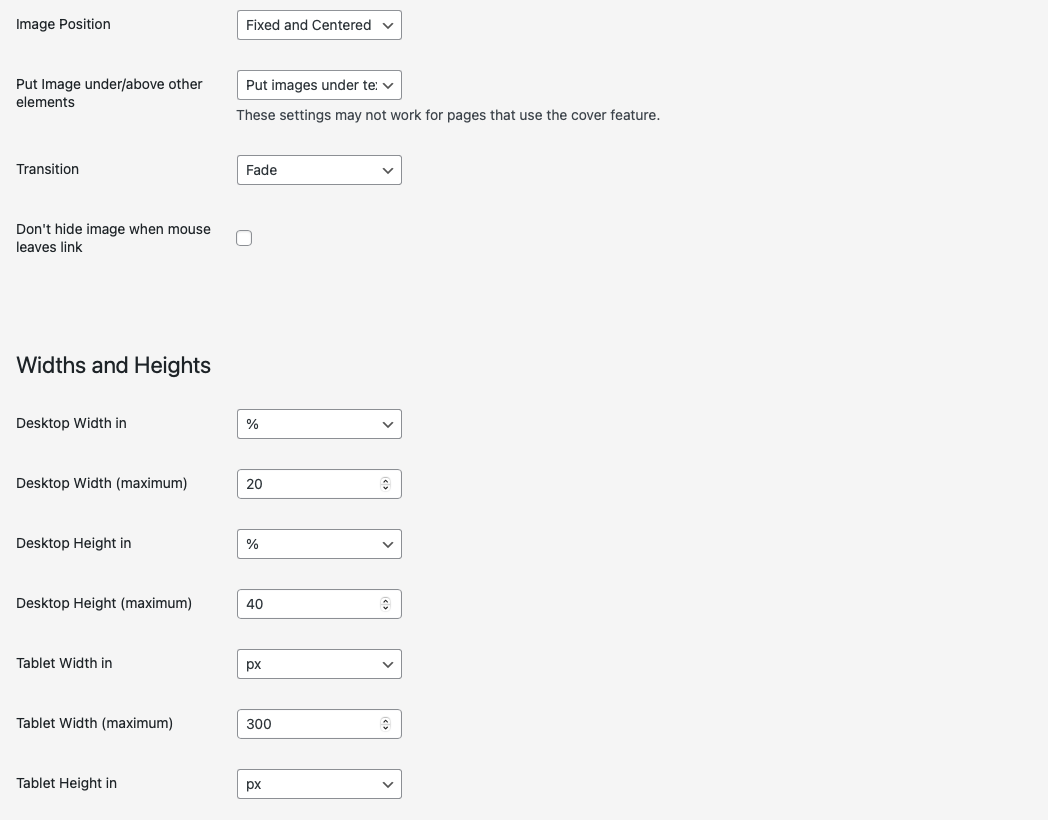Focus the Desktop Height (maximum) field
This screenshot has width=1048, height=820.
click(305, 604)
